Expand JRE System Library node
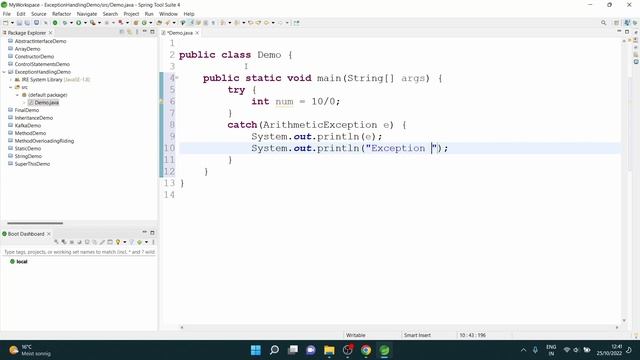 pos(11,80)
